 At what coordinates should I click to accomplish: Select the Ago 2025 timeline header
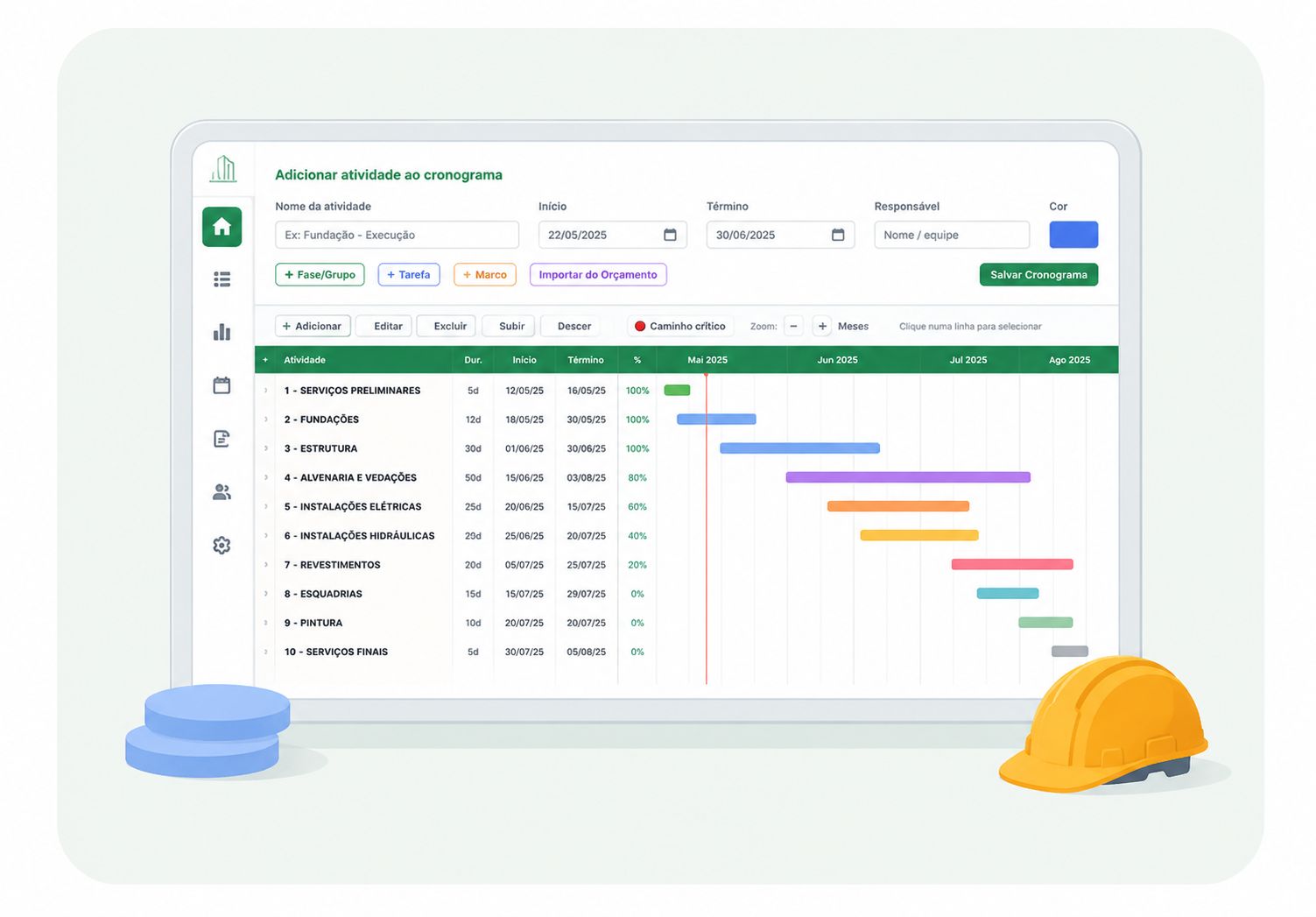click(x=1069, y=360)
